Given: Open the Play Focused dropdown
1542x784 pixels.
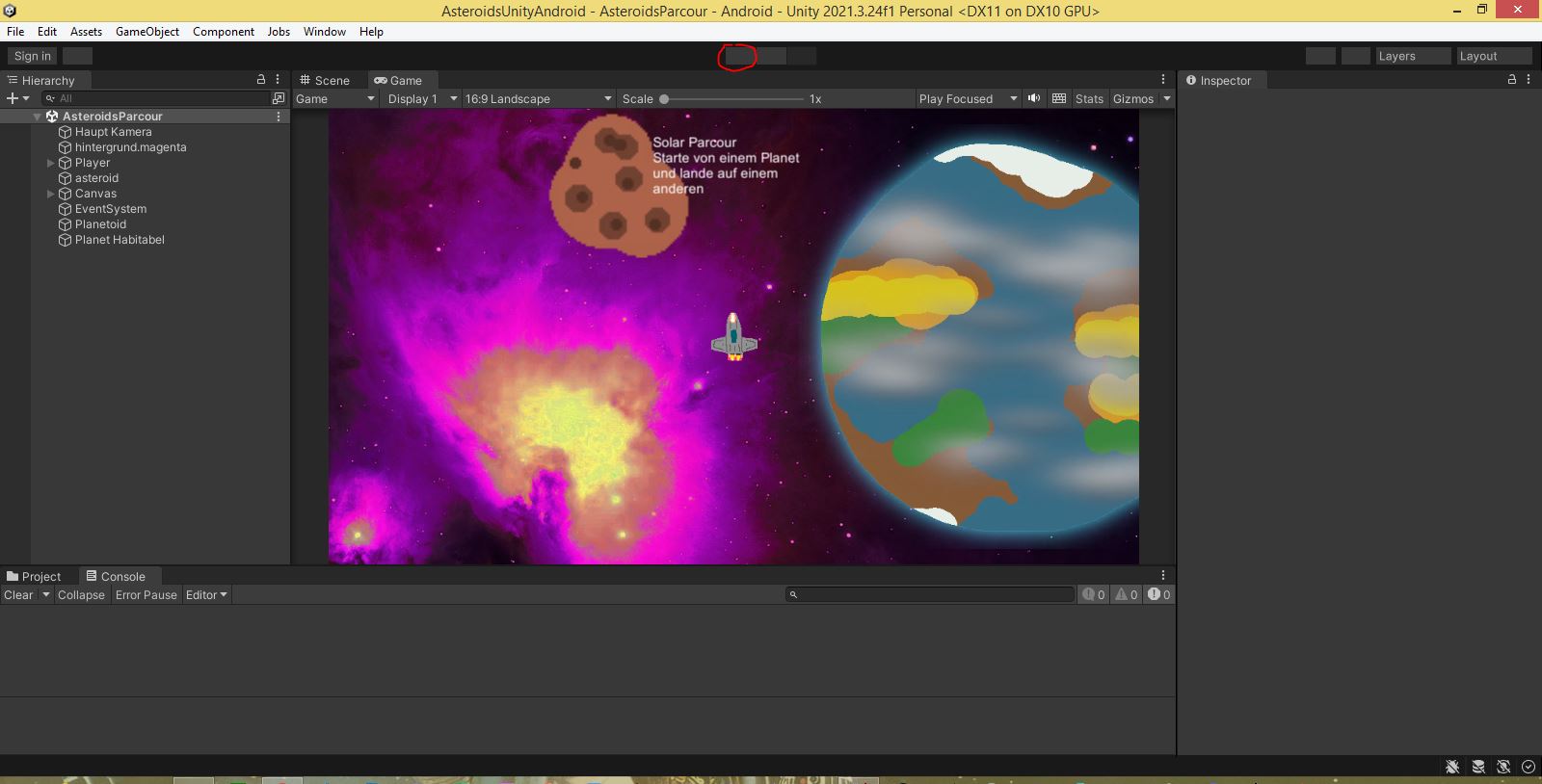Looking at the screenshot, I should point(967,98).
